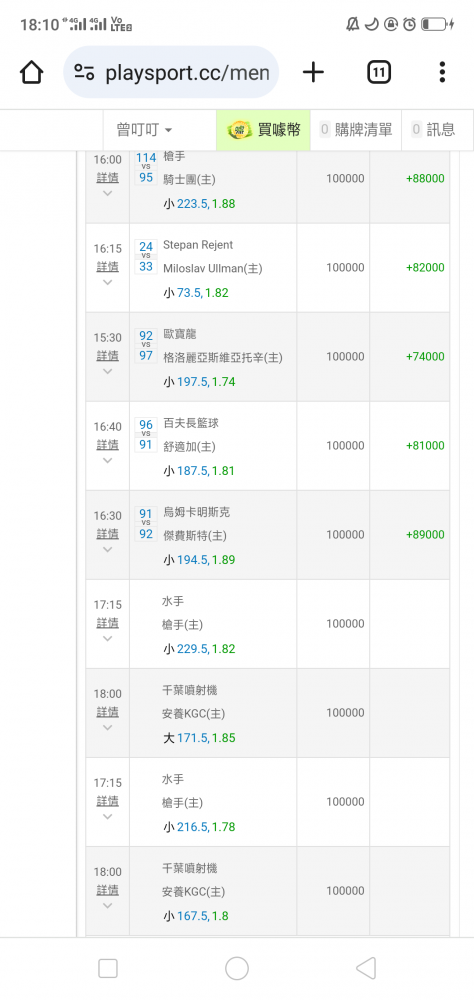Click 詳情 link for 16:15 match
The height and width of the screenshot is (1000, 474).
(x=107, y=266)
